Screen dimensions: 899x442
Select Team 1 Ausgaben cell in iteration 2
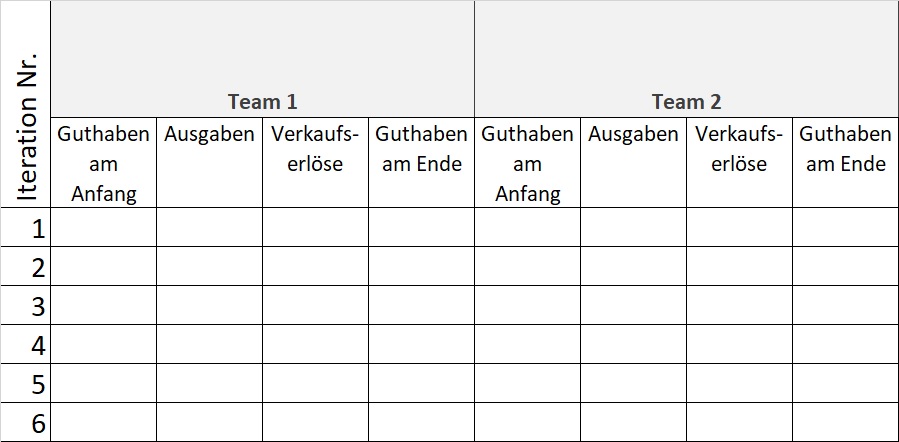tap(209, 267)
